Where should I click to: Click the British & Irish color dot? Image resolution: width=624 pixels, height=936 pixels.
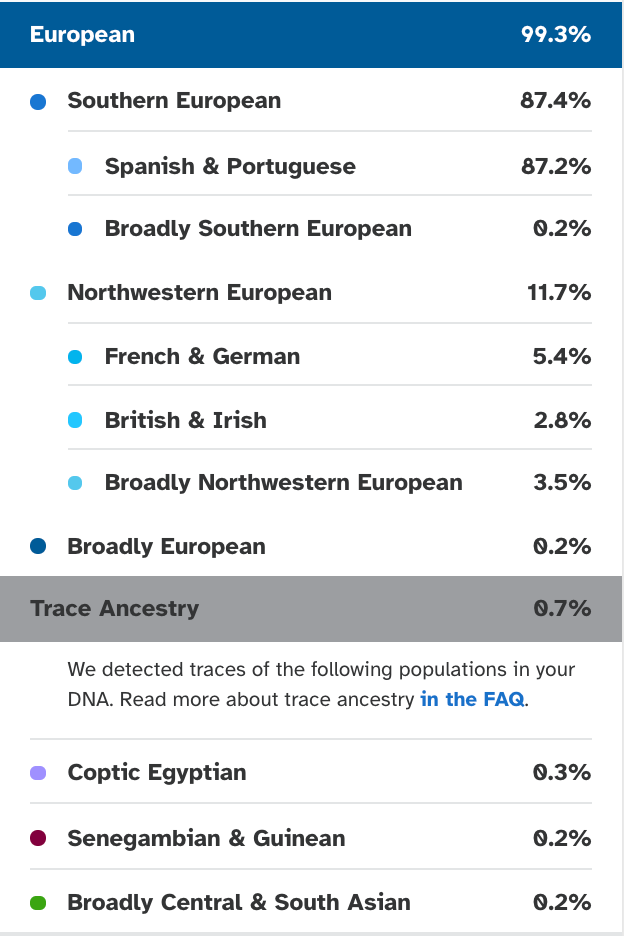(75, 420)
